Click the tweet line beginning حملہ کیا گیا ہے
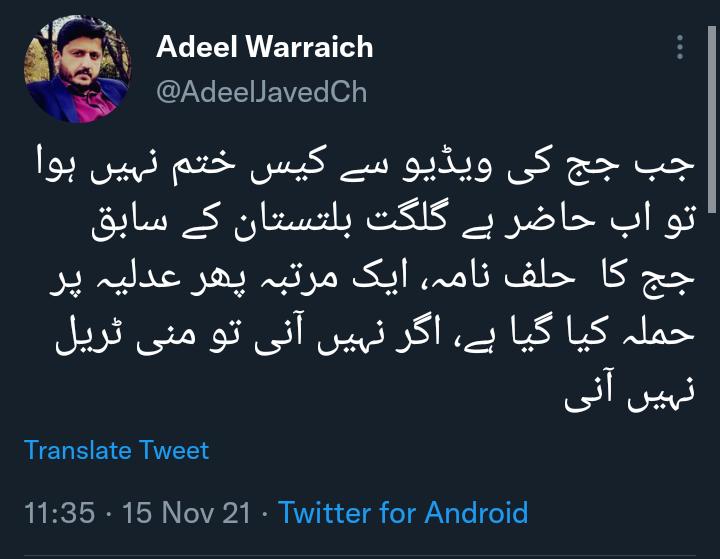 pyautogui.click(x=375, y=335)
